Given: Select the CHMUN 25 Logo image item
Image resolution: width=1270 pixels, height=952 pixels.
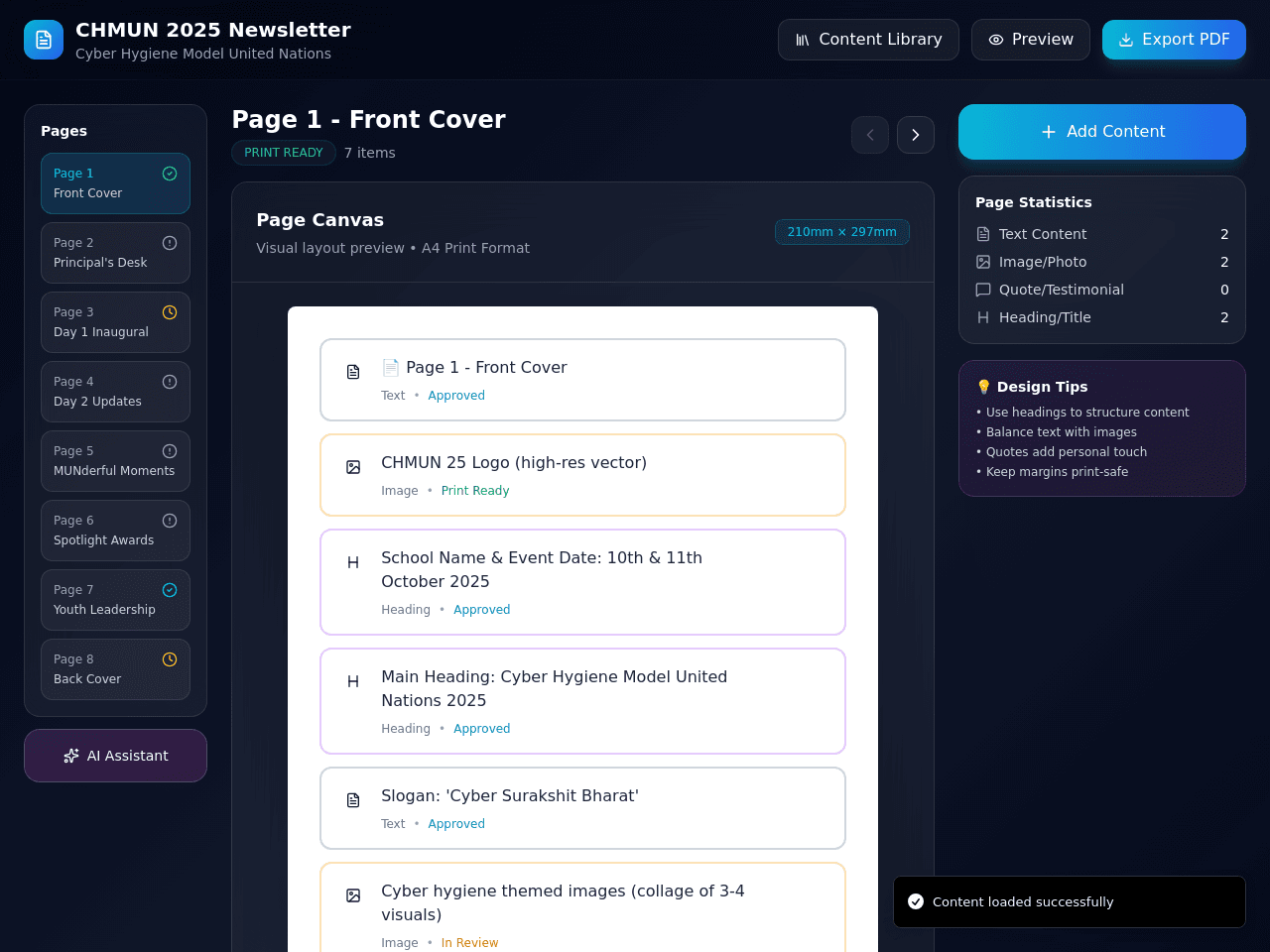Looking at the screenshot, I should [582, 475].
